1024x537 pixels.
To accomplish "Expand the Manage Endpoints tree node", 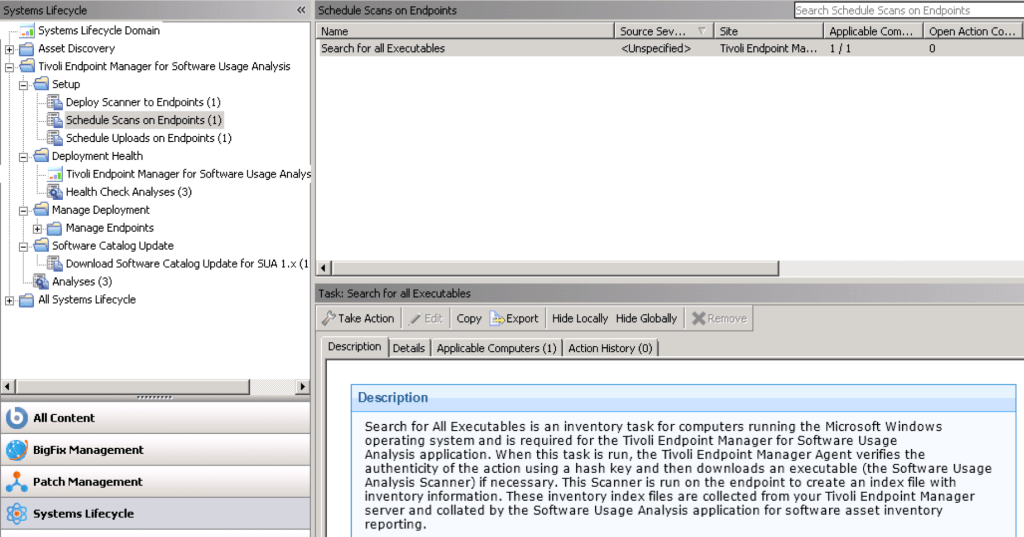I will [38, 229].
